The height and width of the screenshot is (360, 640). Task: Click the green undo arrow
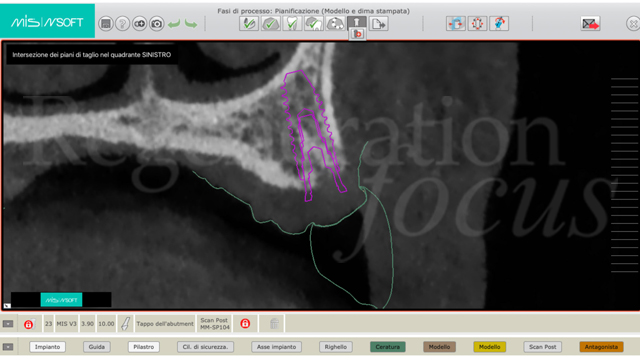pyautogui.click(x=174, y=24)
